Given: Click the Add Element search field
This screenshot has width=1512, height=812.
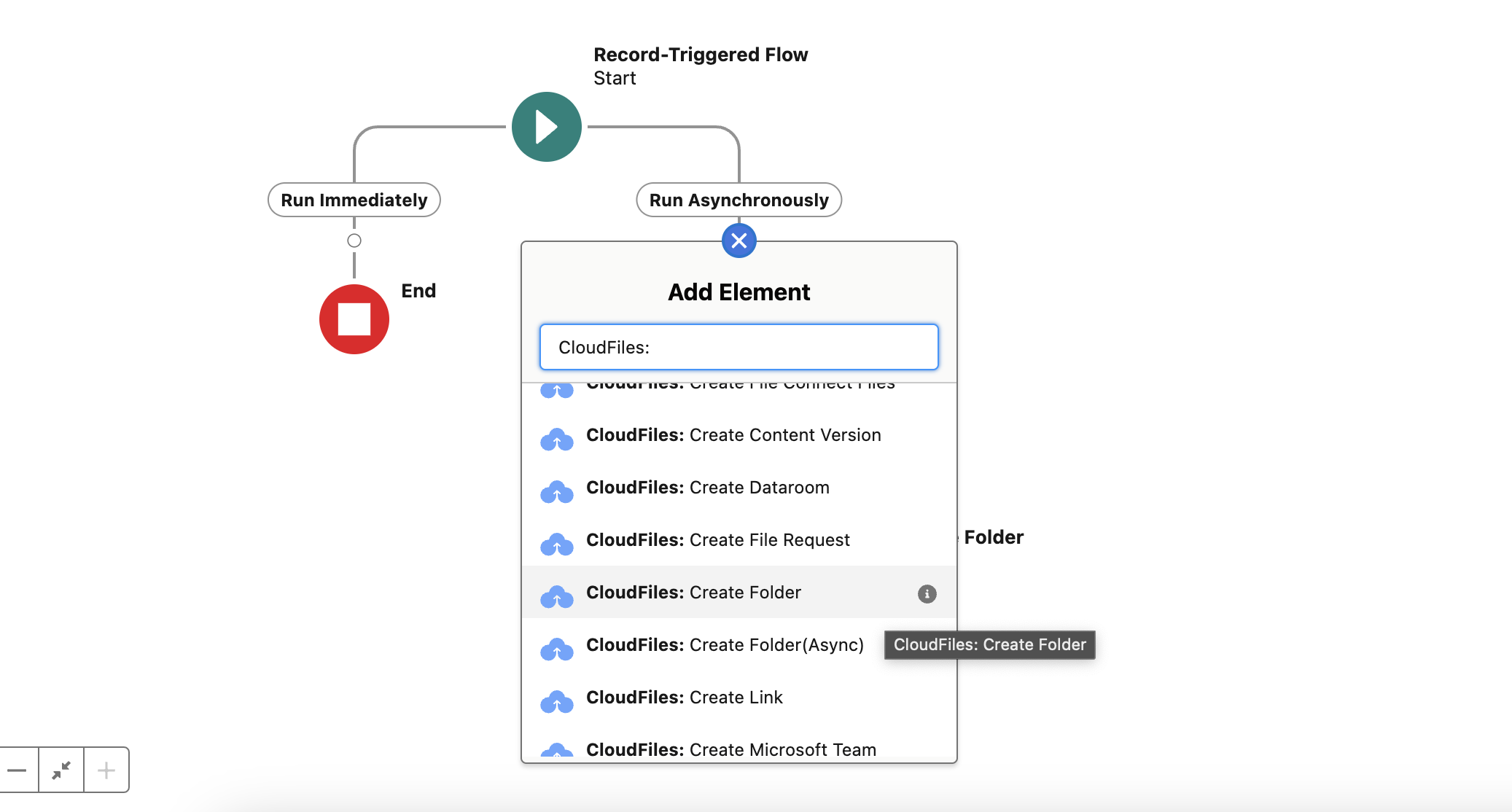Looking at the screenshot, I should pos(739,347).
